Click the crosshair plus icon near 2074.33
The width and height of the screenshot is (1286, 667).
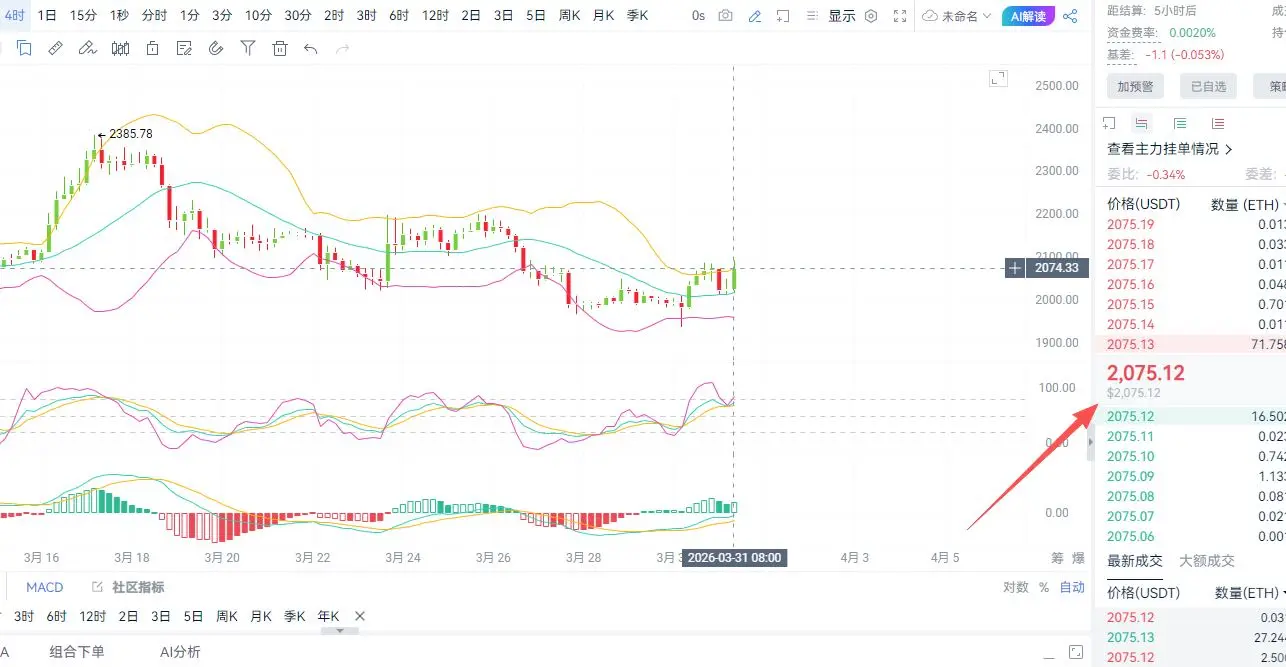click(1015, 268)
